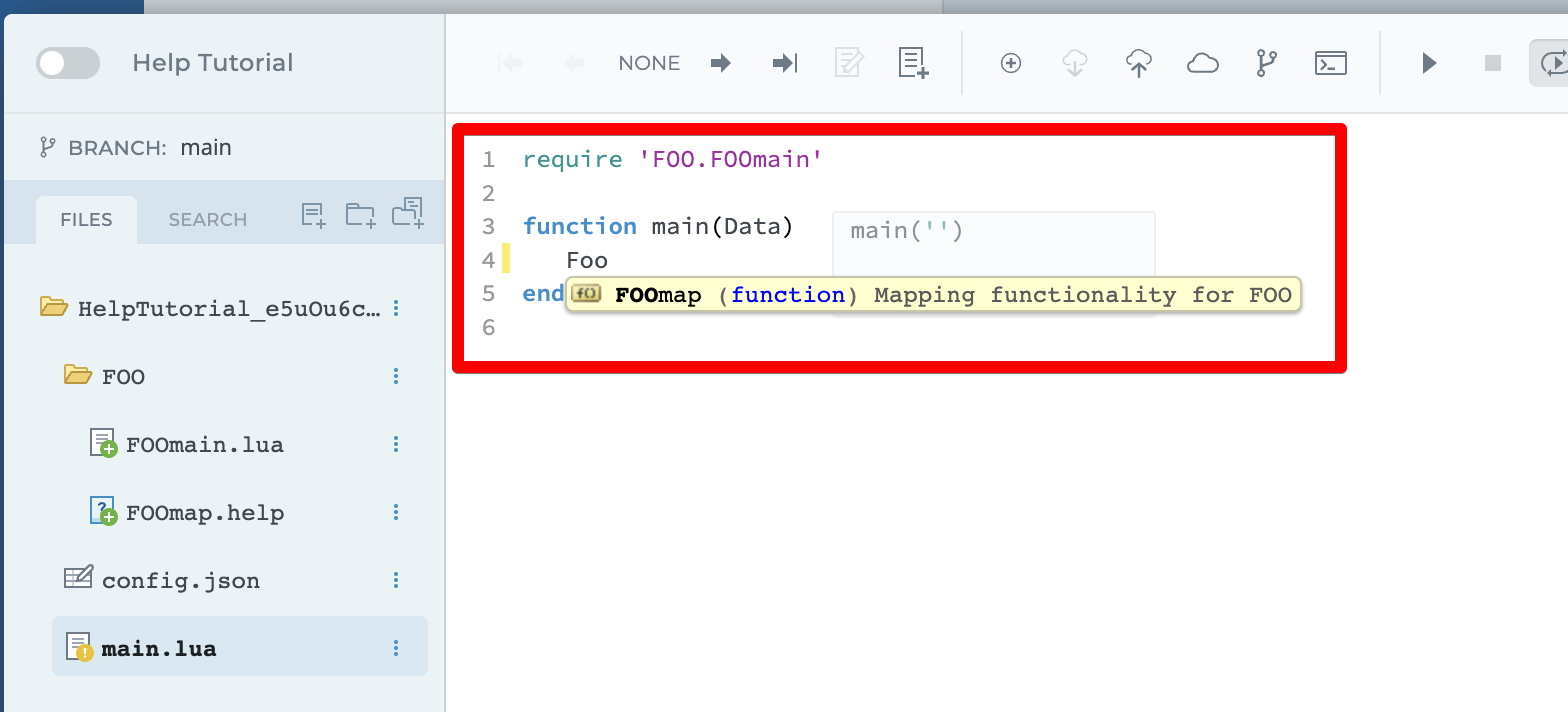
Task: Click the git branch icon in toolbar
Action: (x=1266, y=63)
